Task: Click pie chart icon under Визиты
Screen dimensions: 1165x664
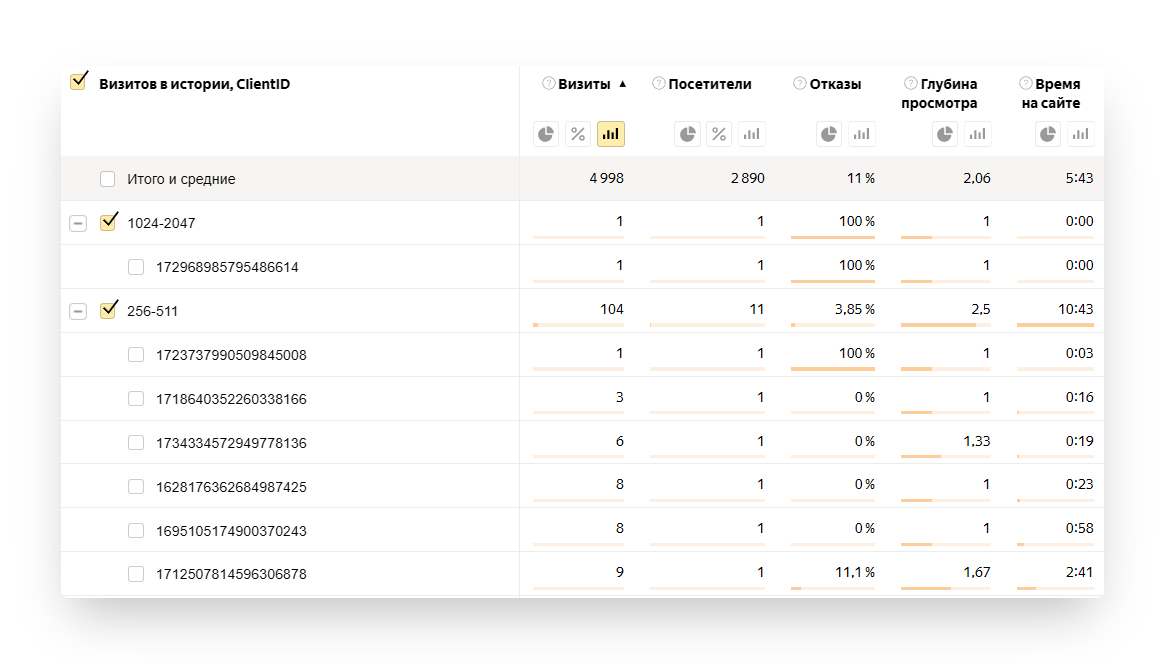Action: [545, 134]
